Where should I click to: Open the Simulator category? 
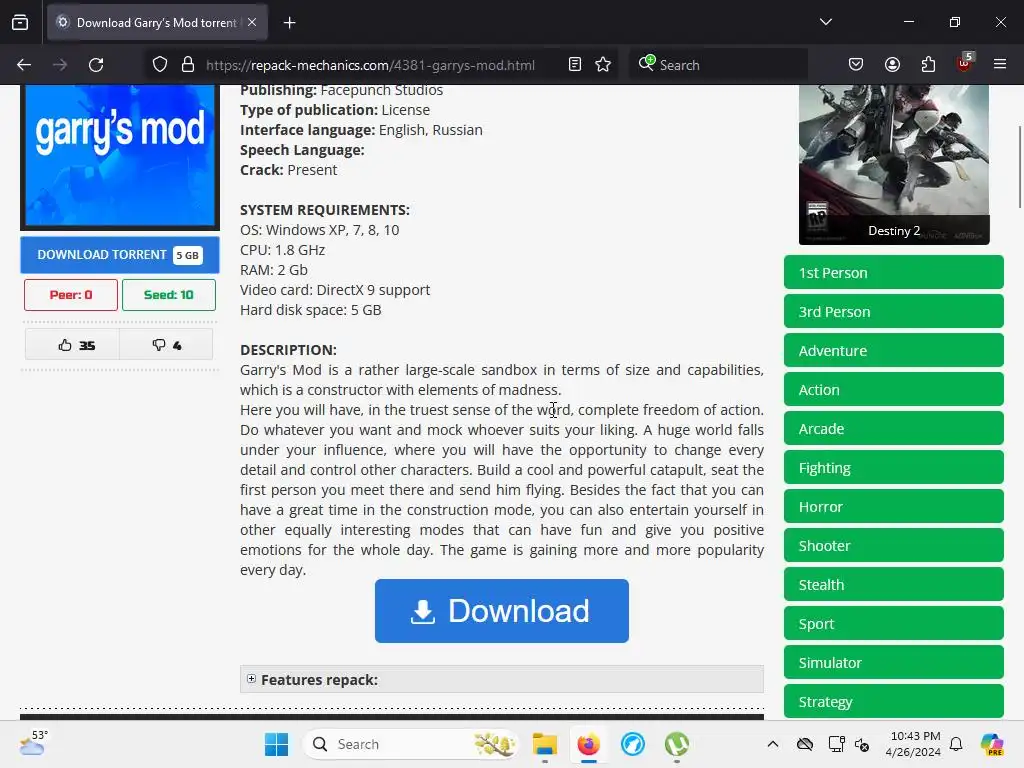[893, 662]
